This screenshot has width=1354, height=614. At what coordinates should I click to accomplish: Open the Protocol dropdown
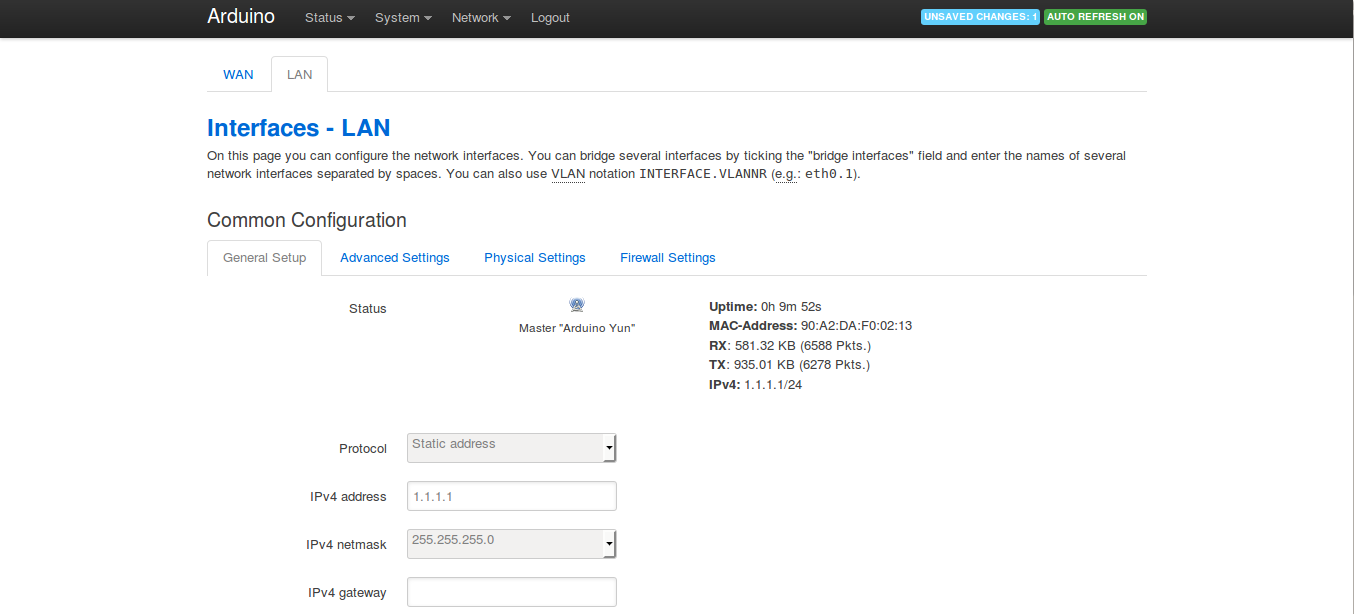pos(512,448)
